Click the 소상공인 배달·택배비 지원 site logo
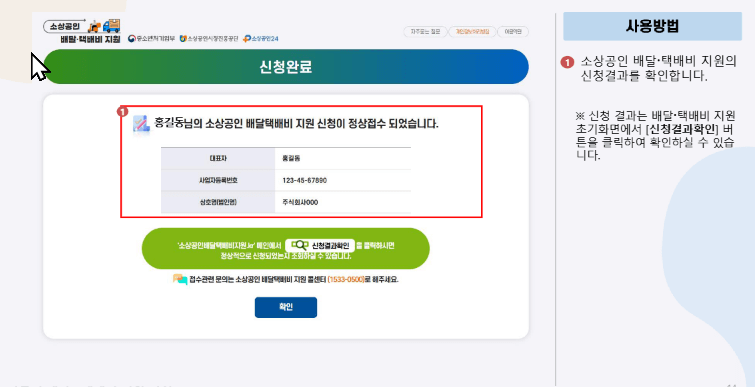 (x=82, y=31)
